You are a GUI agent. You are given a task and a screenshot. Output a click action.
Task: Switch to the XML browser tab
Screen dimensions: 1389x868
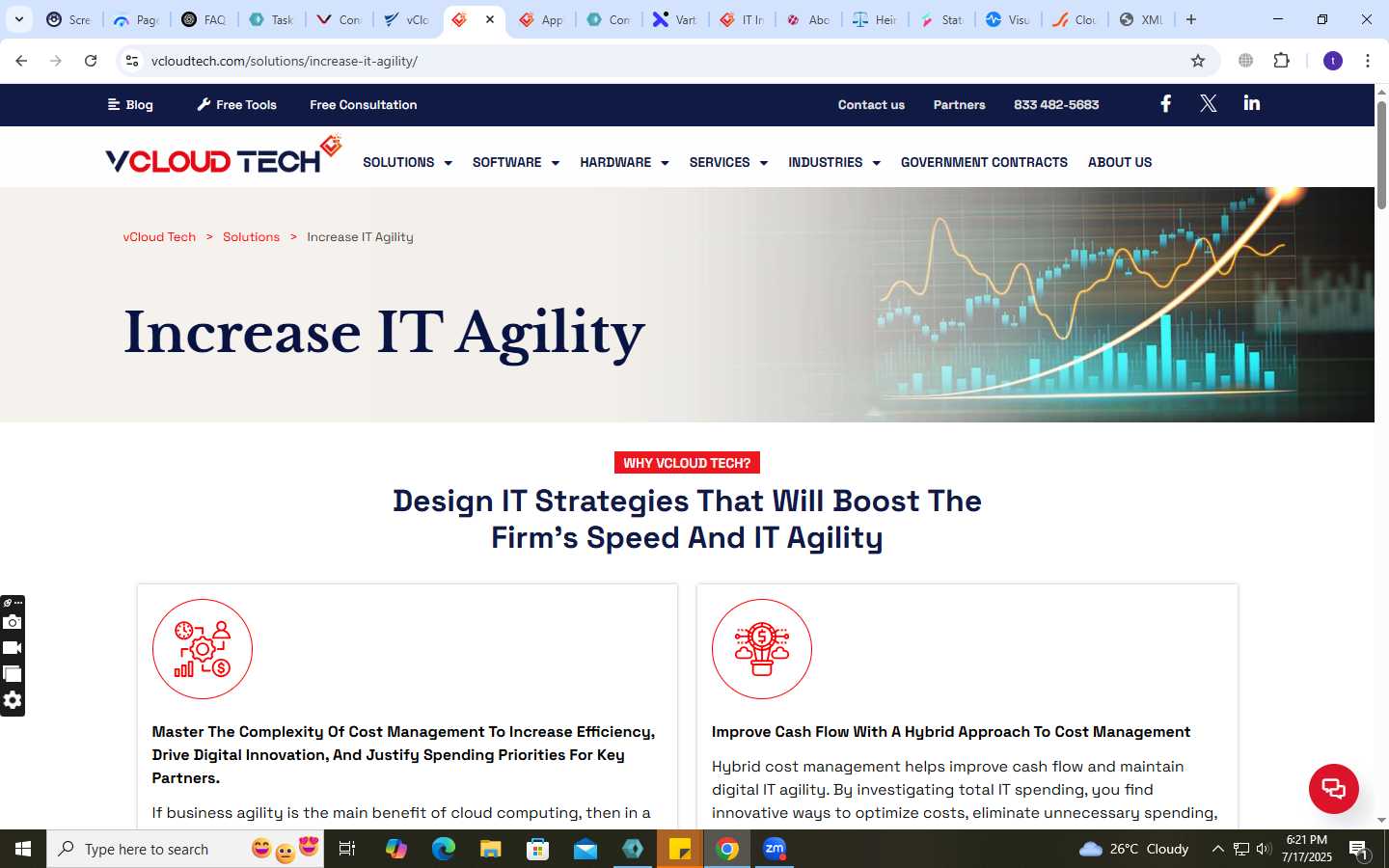pyautogui.click(x=1141, y=19)
